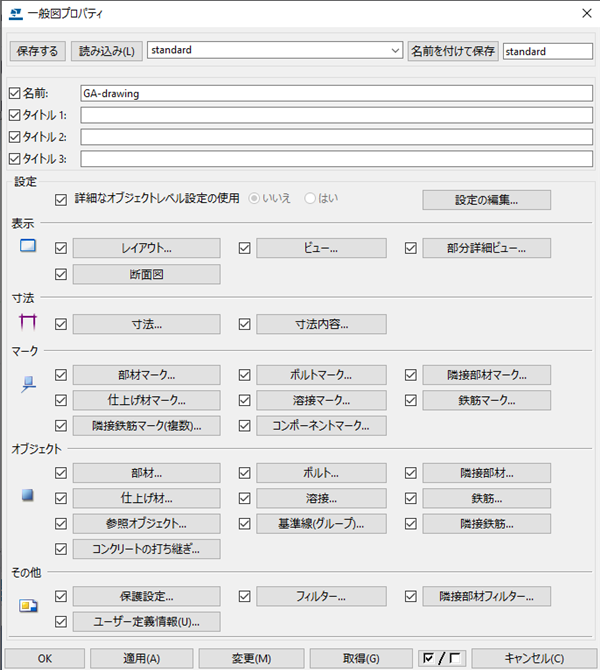Click the 表示 section monitor icon
The image size is (600, 670).
pyautogui.click(x=28, y=246)
